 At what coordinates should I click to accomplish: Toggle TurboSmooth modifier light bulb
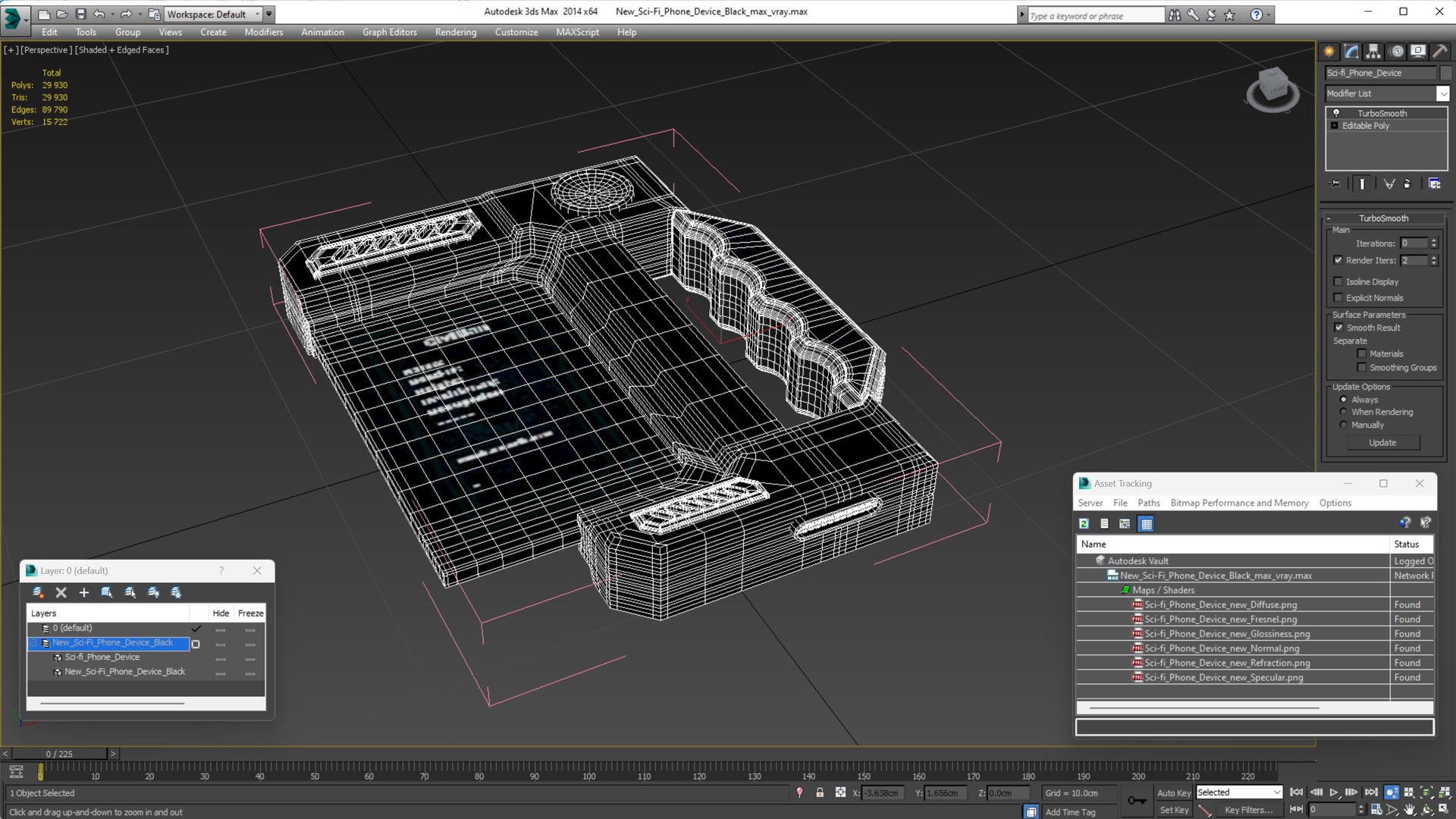point(1336,113)
